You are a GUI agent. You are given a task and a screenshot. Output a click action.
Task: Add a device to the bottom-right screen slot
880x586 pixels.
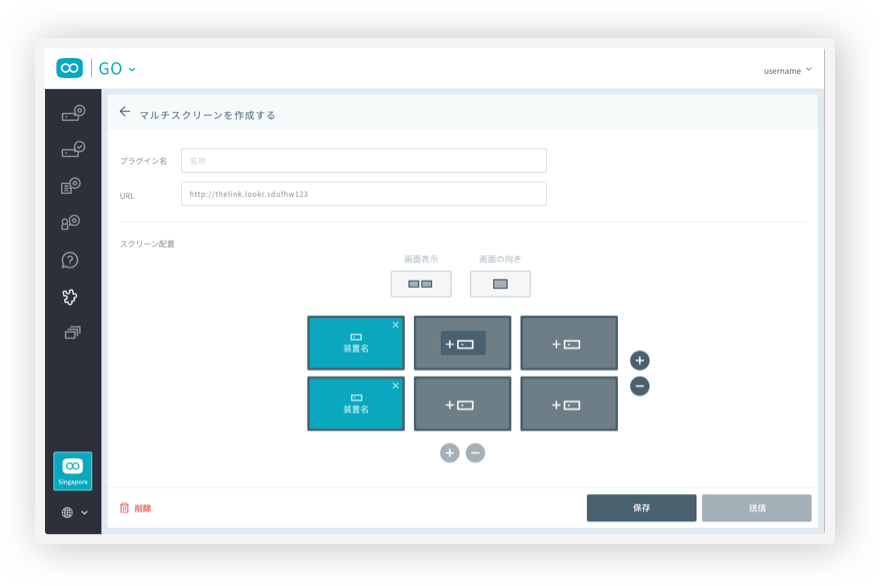coord(568,405)
